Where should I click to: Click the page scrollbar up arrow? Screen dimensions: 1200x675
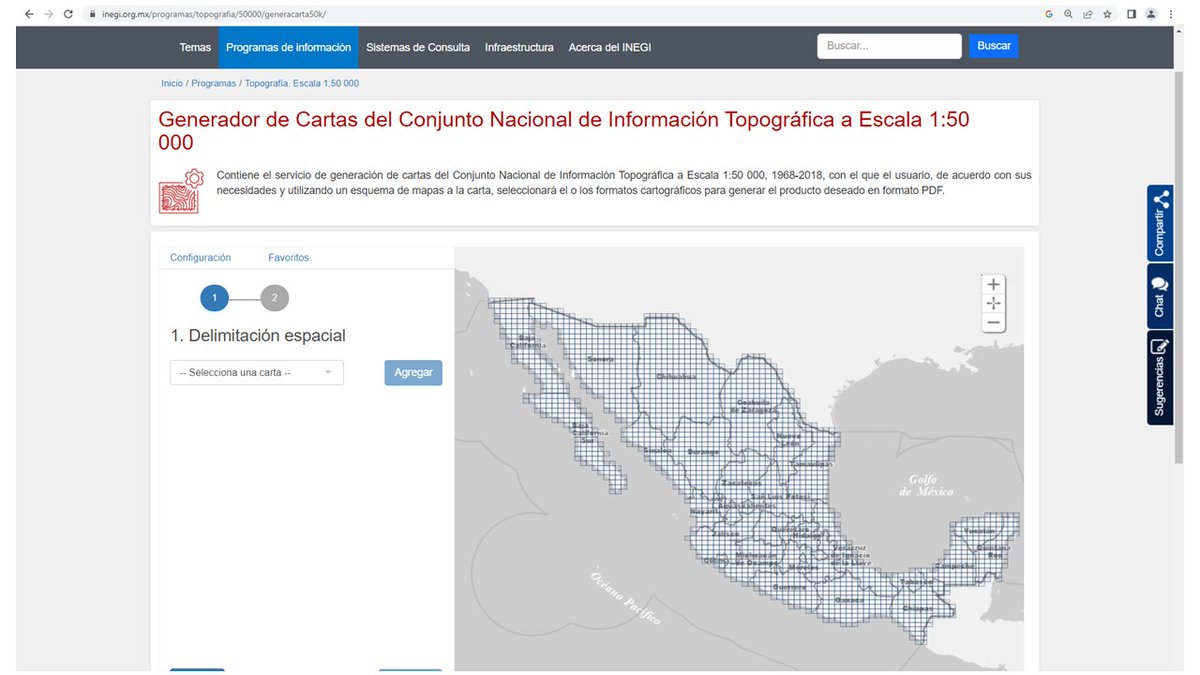click(1178, 32)
